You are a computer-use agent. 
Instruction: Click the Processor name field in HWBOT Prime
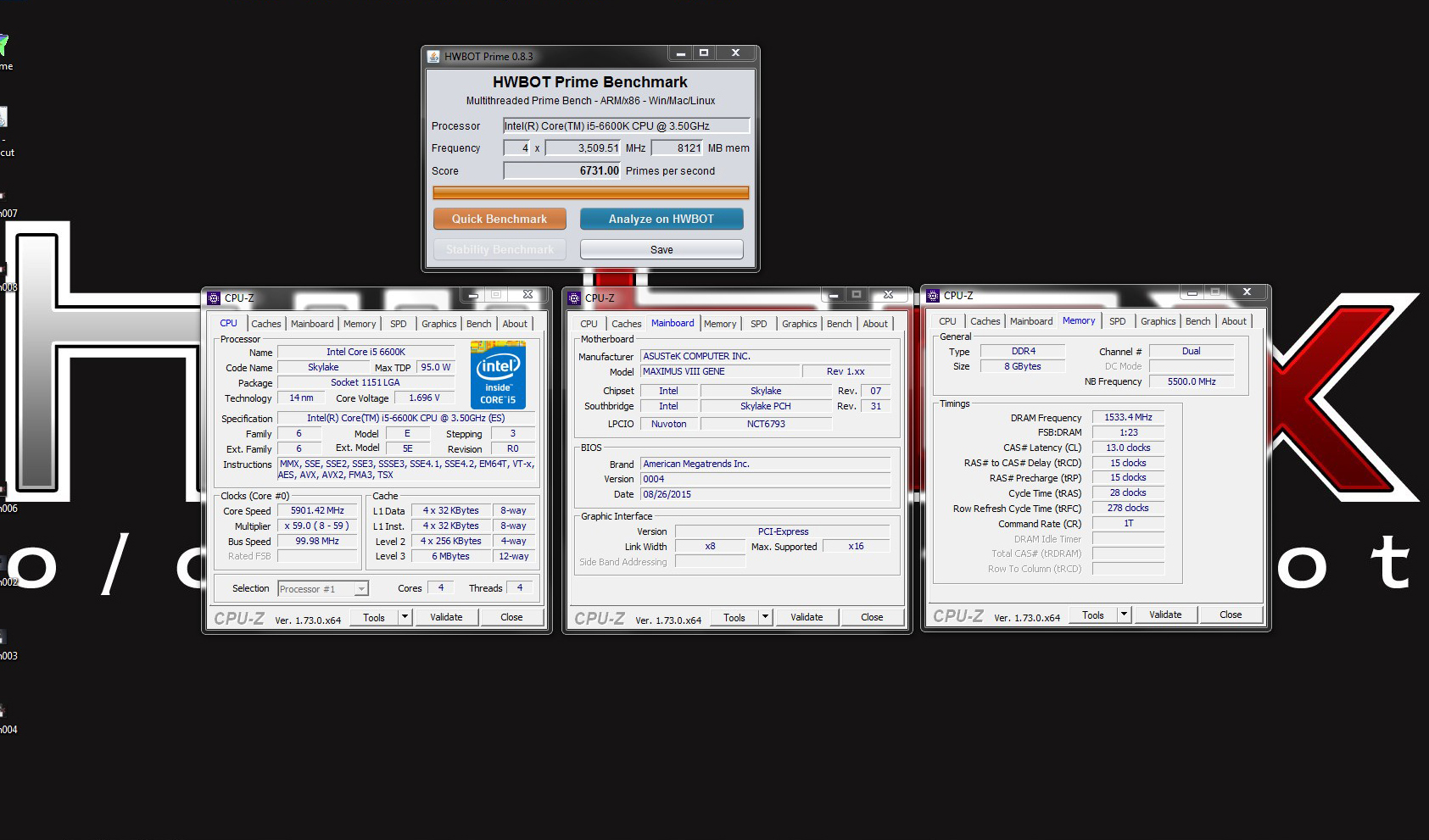pyautogui.click(x=627, y=125)
